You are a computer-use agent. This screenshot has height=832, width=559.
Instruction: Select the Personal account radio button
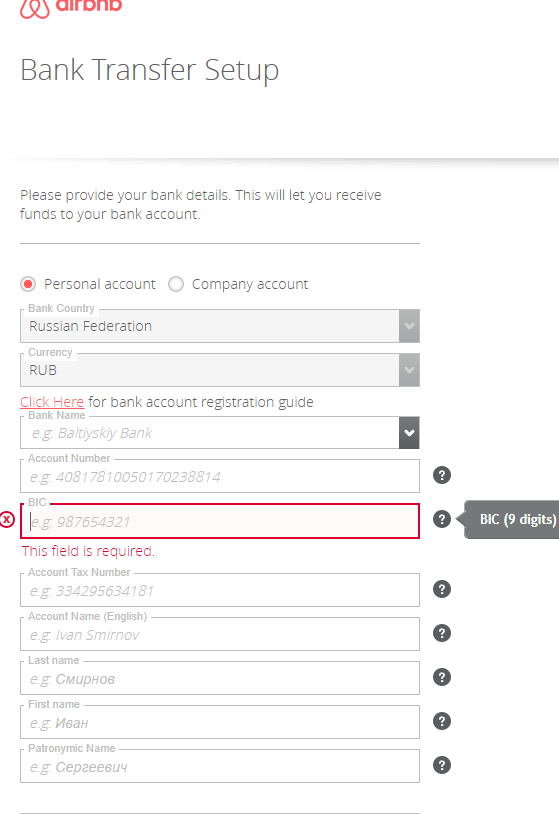(x=28, y=284)
